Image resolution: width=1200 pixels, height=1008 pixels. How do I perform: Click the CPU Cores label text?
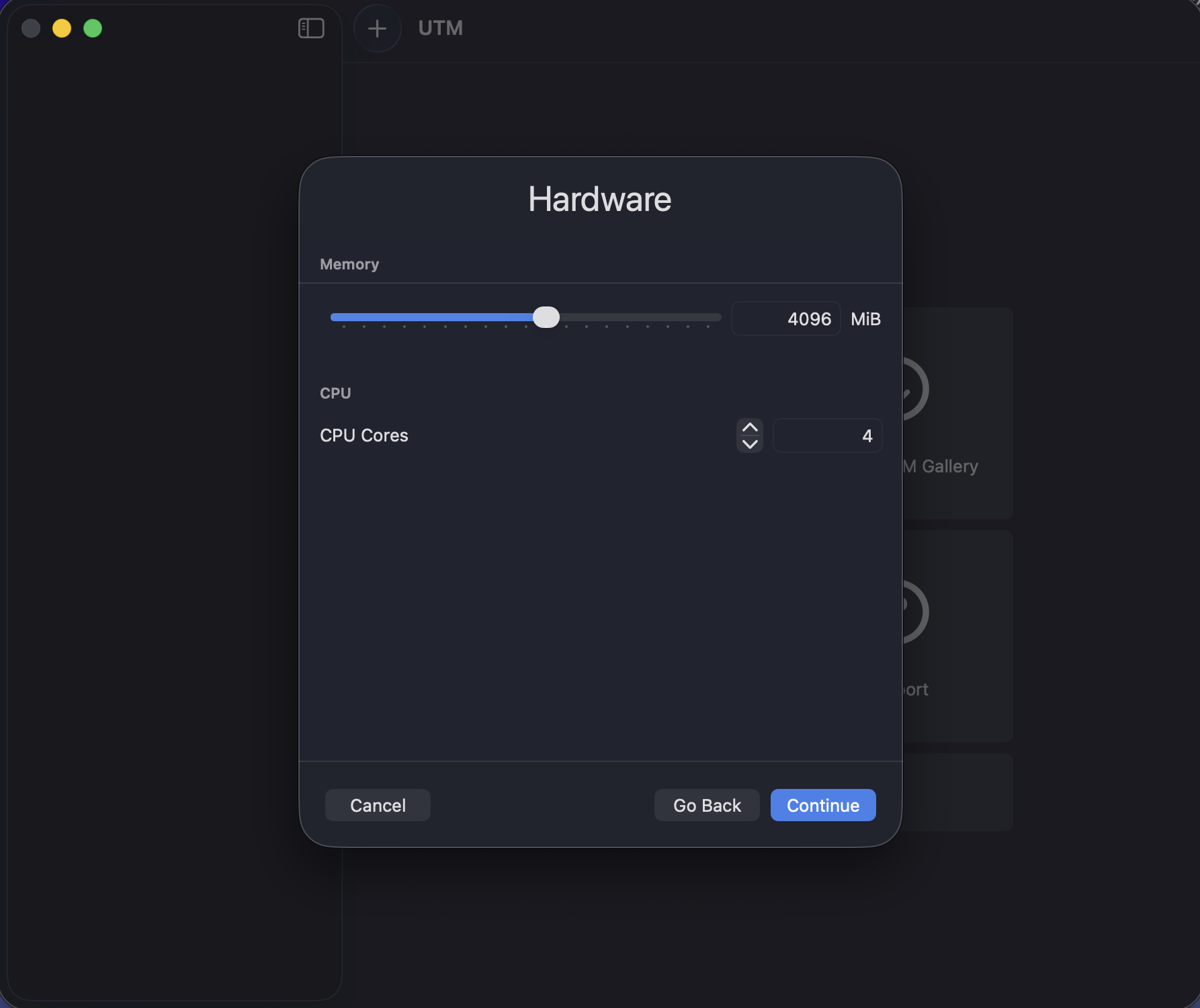pyautogui.click(x=363, y=435)
